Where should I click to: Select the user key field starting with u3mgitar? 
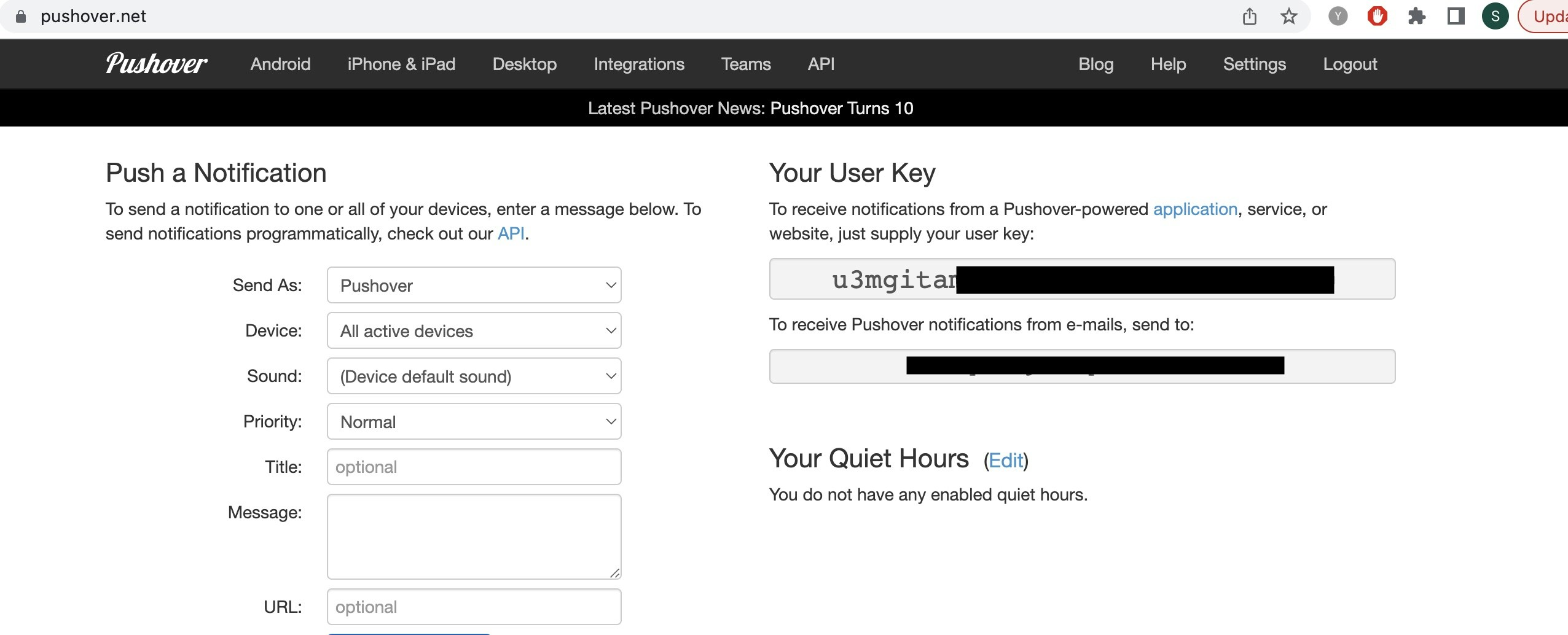tap(1082, 279)
